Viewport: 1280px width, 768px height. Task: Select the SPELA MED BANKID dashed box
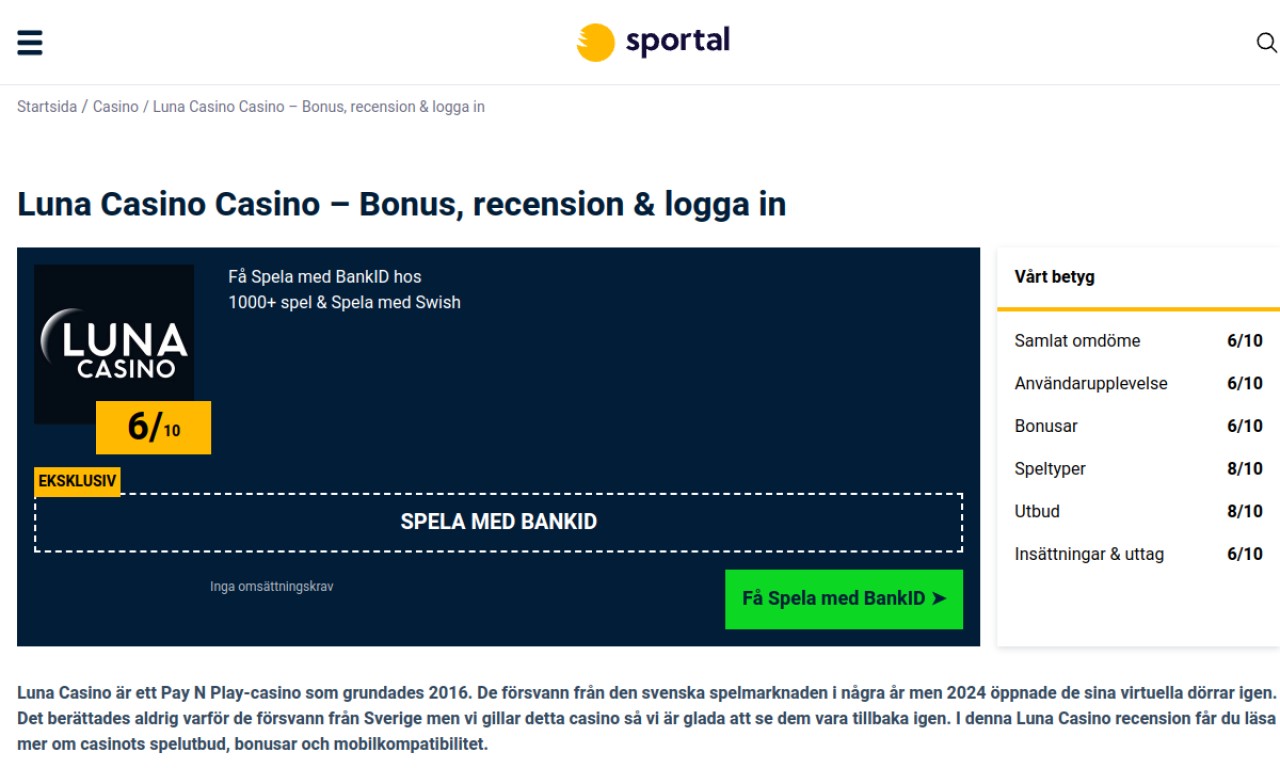499,522
